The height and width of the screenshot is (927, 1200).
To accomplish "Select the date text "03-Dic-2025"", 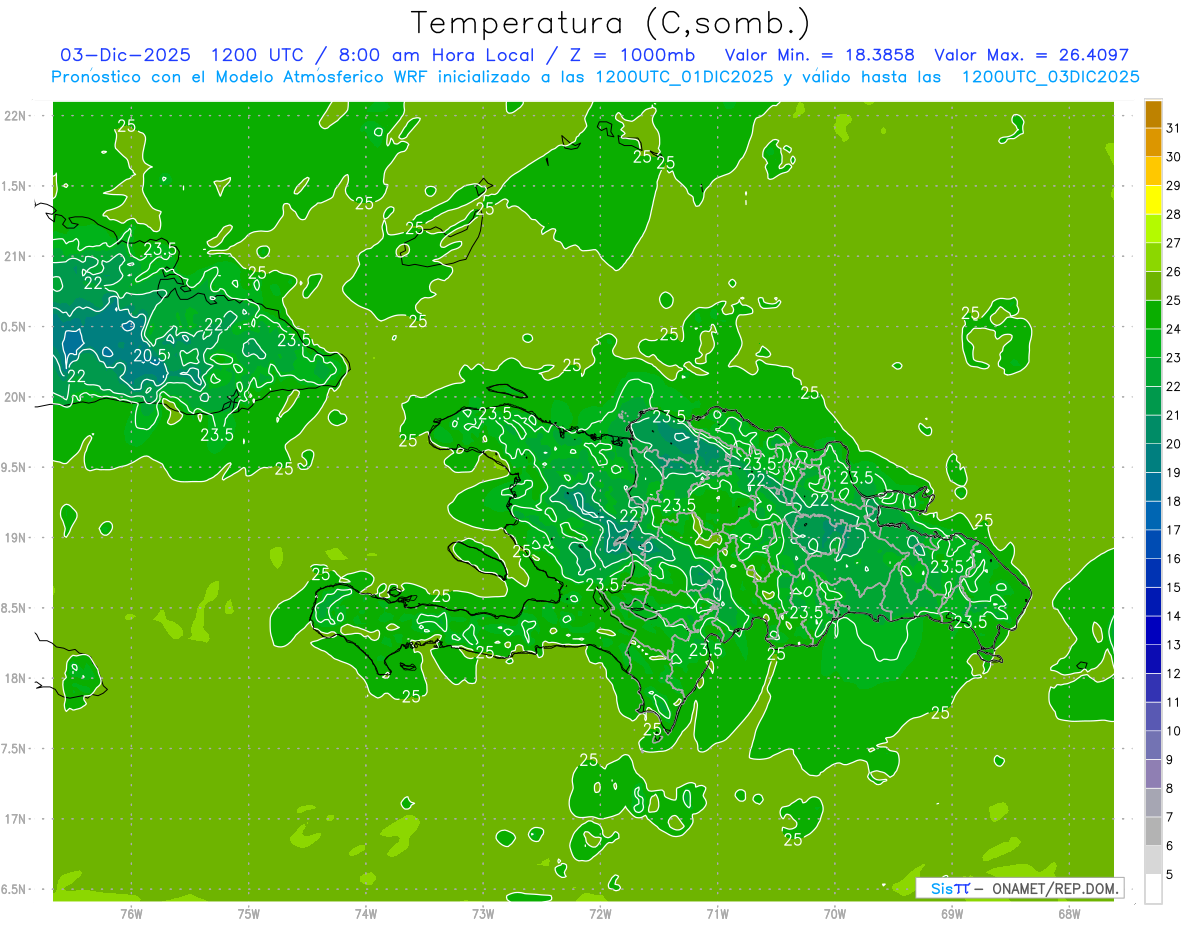I will click(x=125, y=55).
